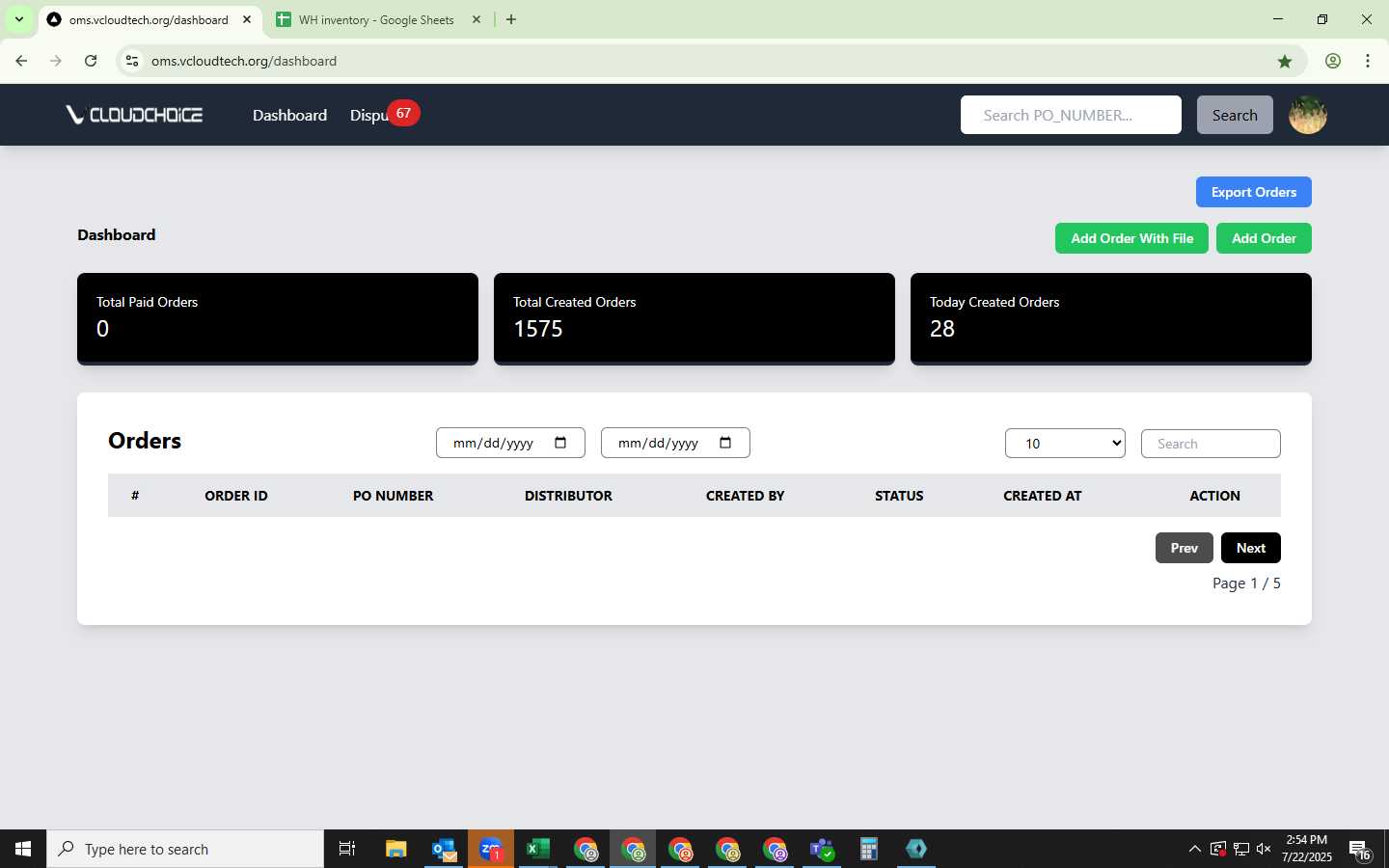The width and height of the screenshot is (1389, 868).
Task: Close the oms.vcloudtech.org dashboard tab
Action: tap(247, 19)
